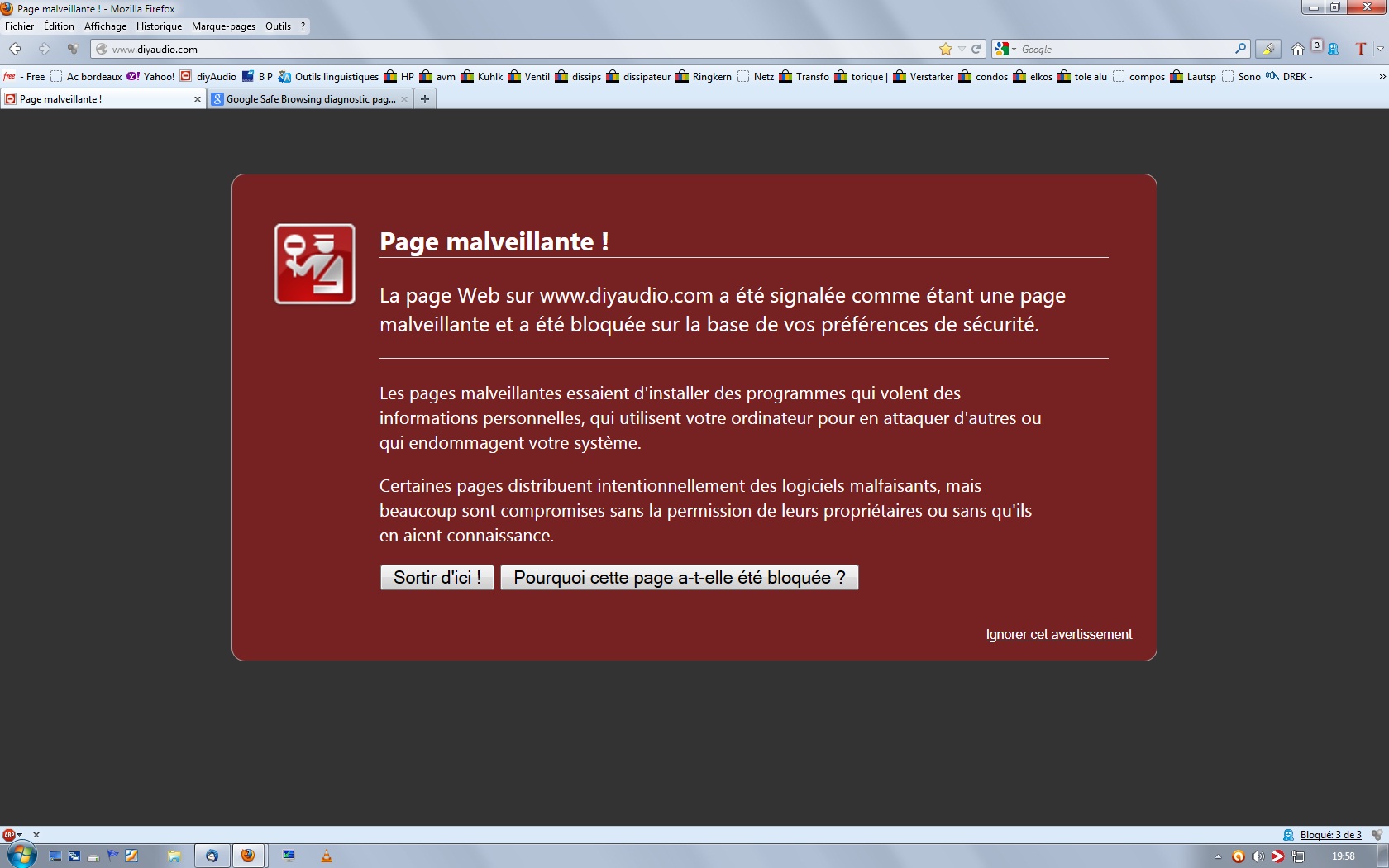Open the condos bookmark folder
1389x868 pixels.
pyautogui.click(x=983, y=76)
